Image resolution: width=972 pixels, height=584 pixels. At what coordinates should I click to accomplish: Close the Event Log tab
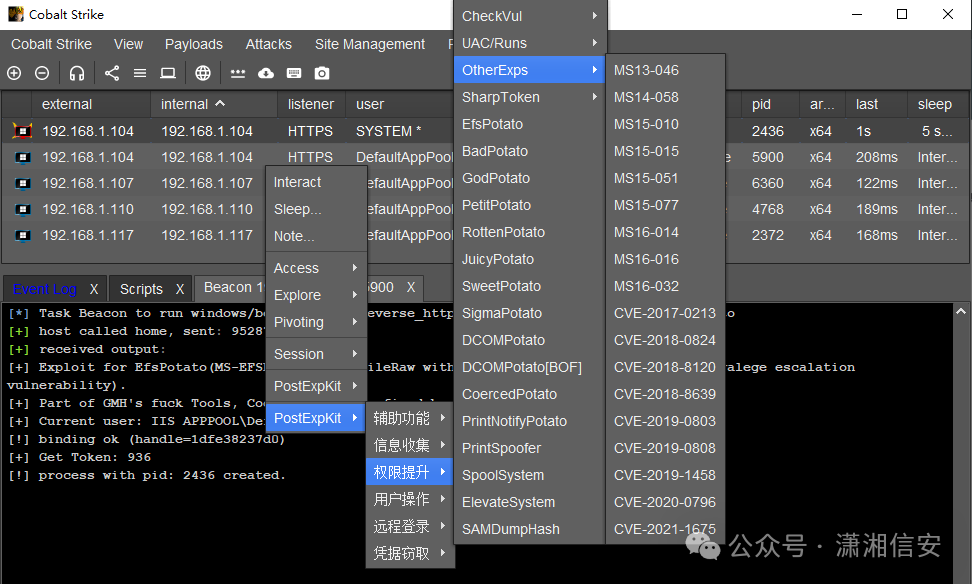coord(94,289)
